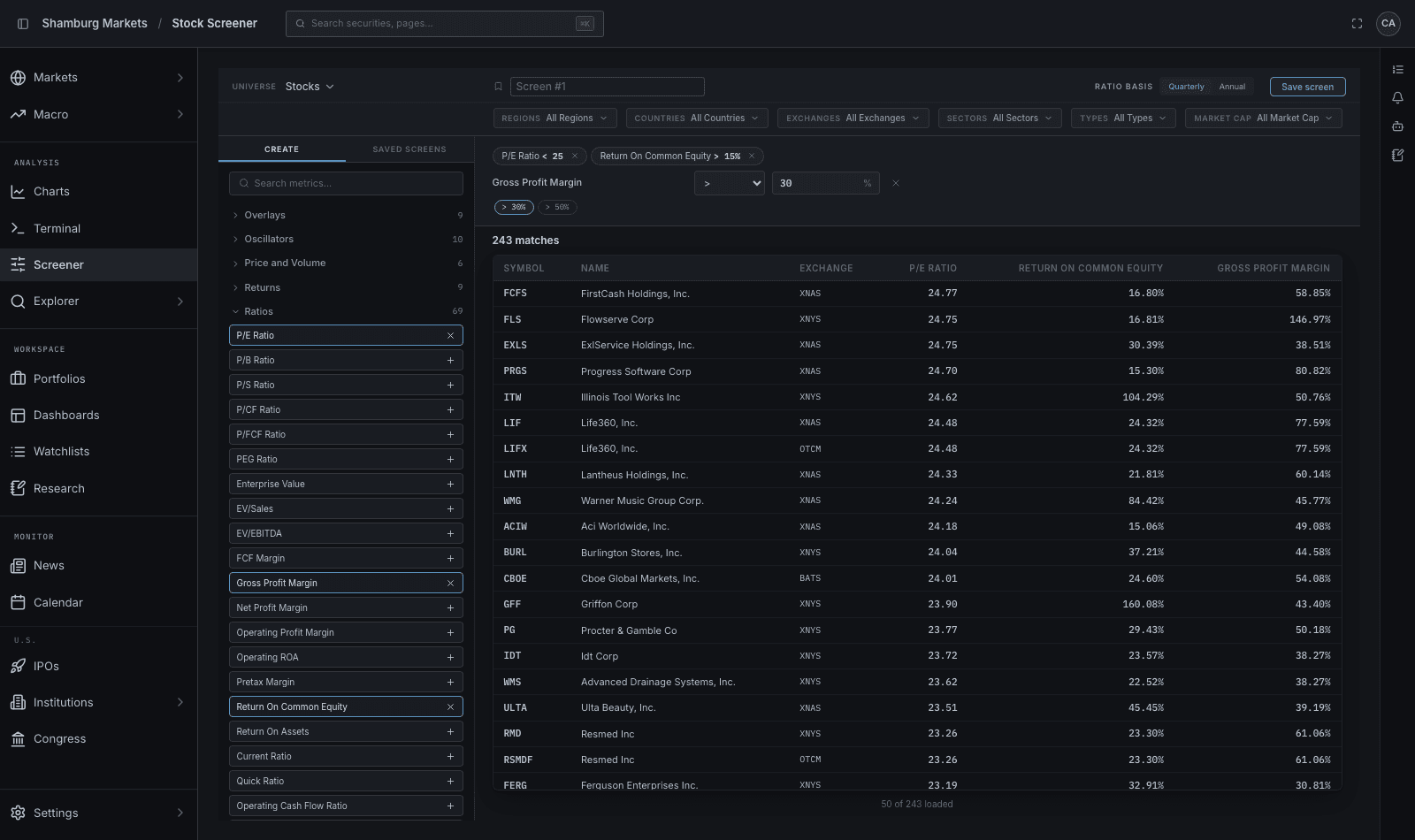1415x840 pixels.
Task: Open the Countries filter dropdown
Action: pos(697,118)
